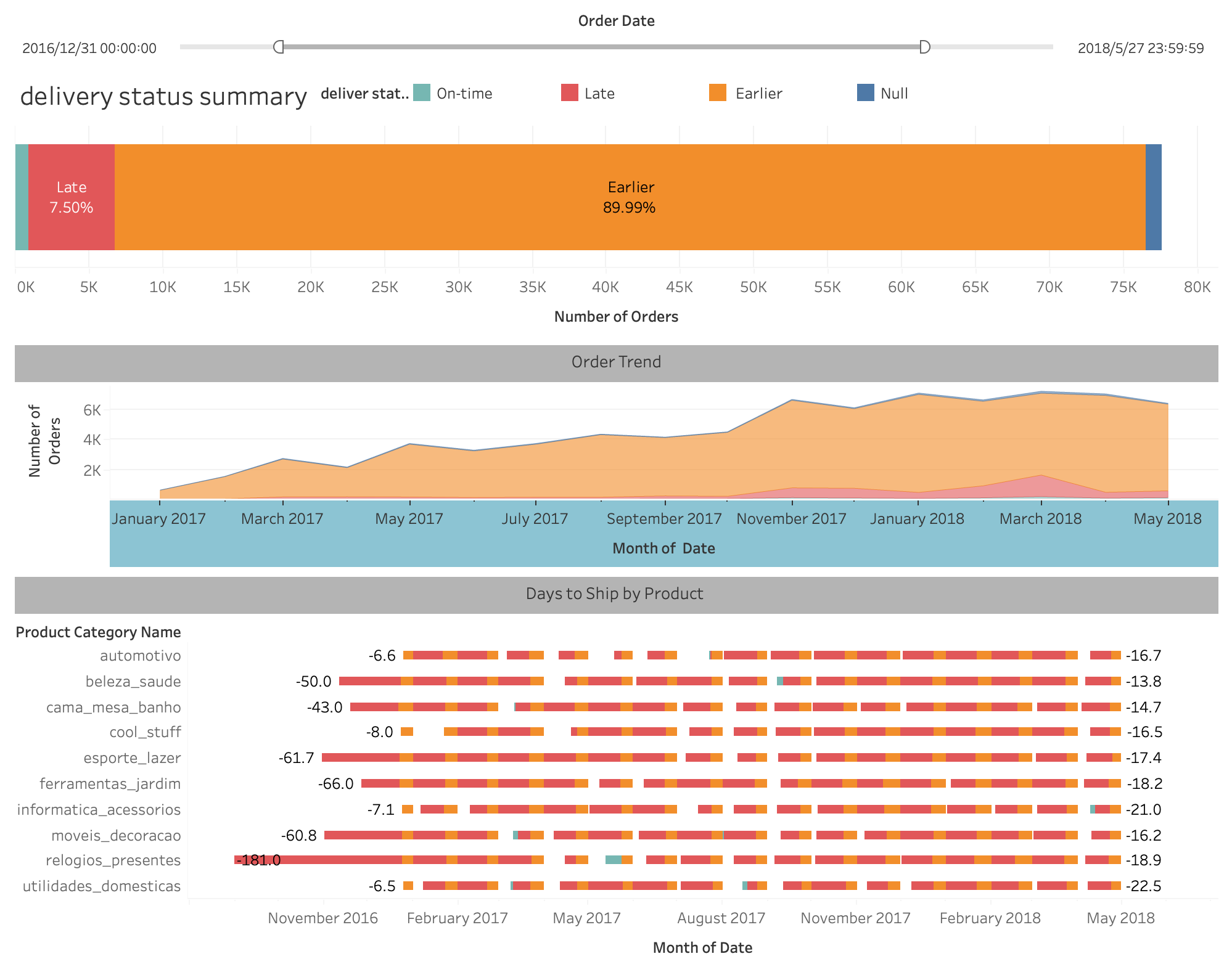This screenshot has width=1232, height=975.
Task: Select the utilidades_domesticas category row label
Action: (102, 886)
